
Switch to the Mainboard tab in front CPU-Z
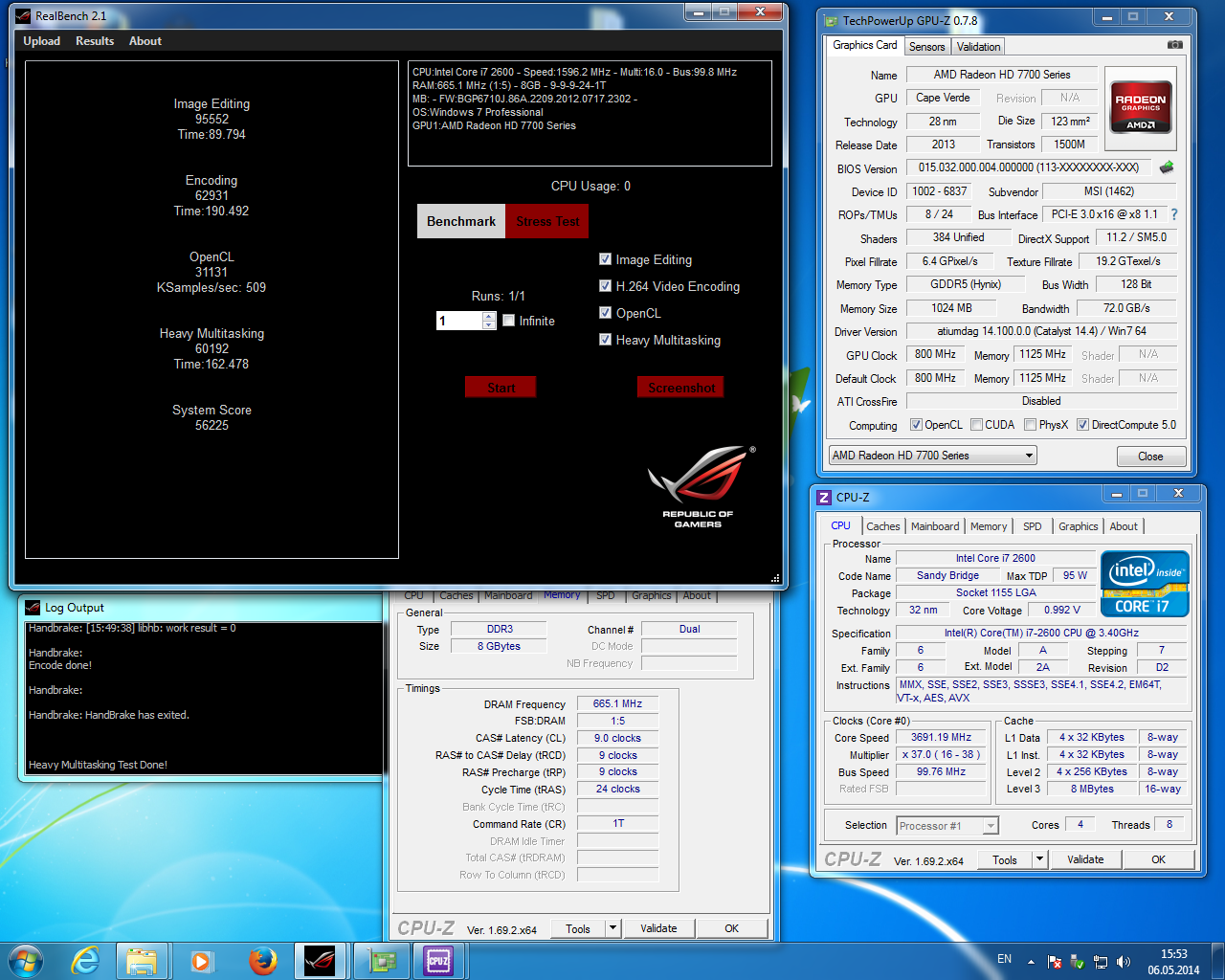(935, 526)
